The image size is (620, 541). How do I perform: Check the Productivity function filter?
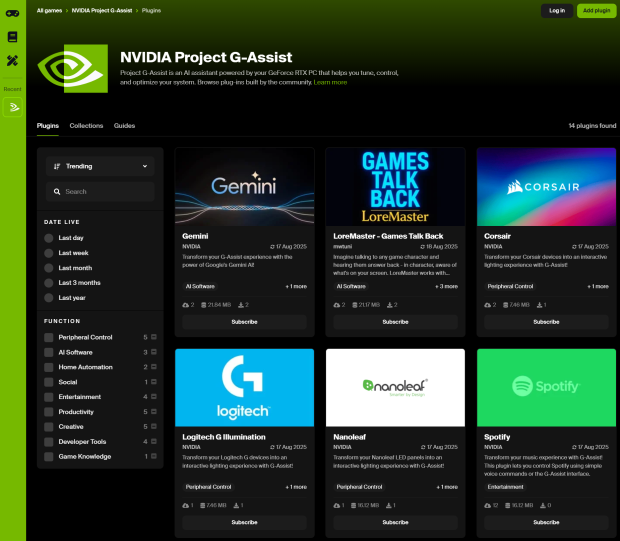point(49,412)
